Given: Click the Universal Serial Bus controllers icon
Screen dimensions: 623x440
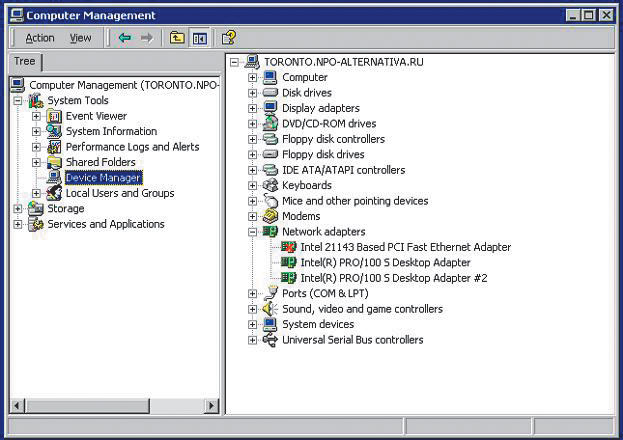Looking at the screenshot, I should 270,340.
